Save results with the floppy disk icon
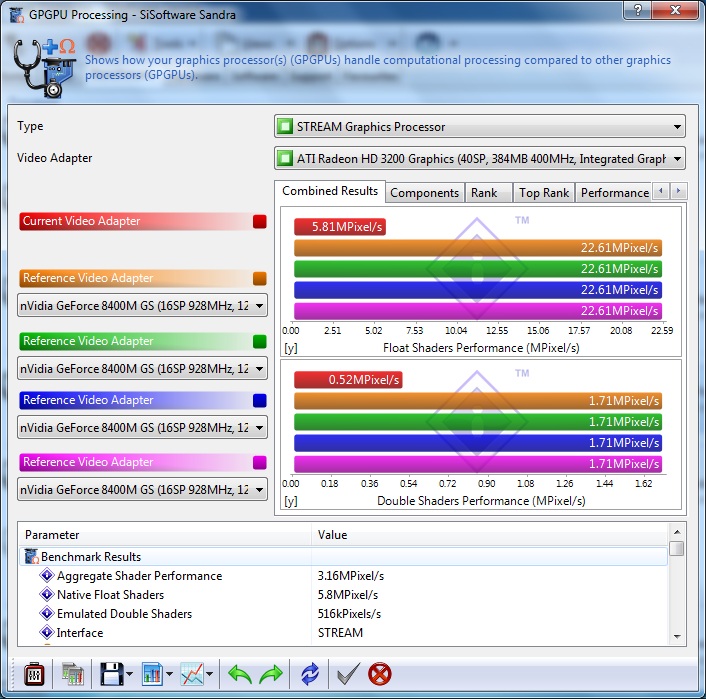Screen dimensions: 706x699 111,674
